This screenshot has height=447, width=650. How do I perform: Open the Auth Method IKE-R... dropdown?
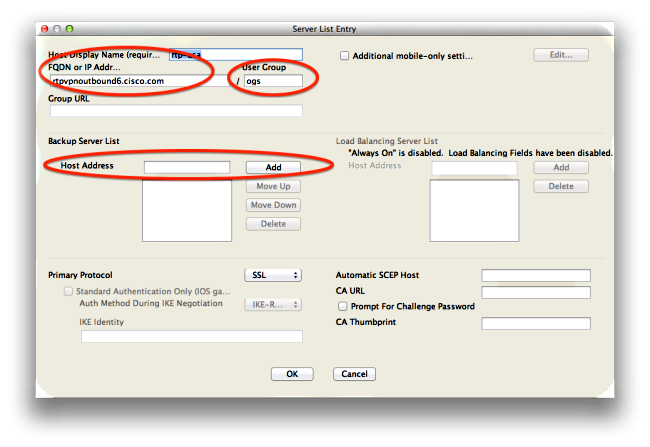pyautogui.click(x=273, y=304)
